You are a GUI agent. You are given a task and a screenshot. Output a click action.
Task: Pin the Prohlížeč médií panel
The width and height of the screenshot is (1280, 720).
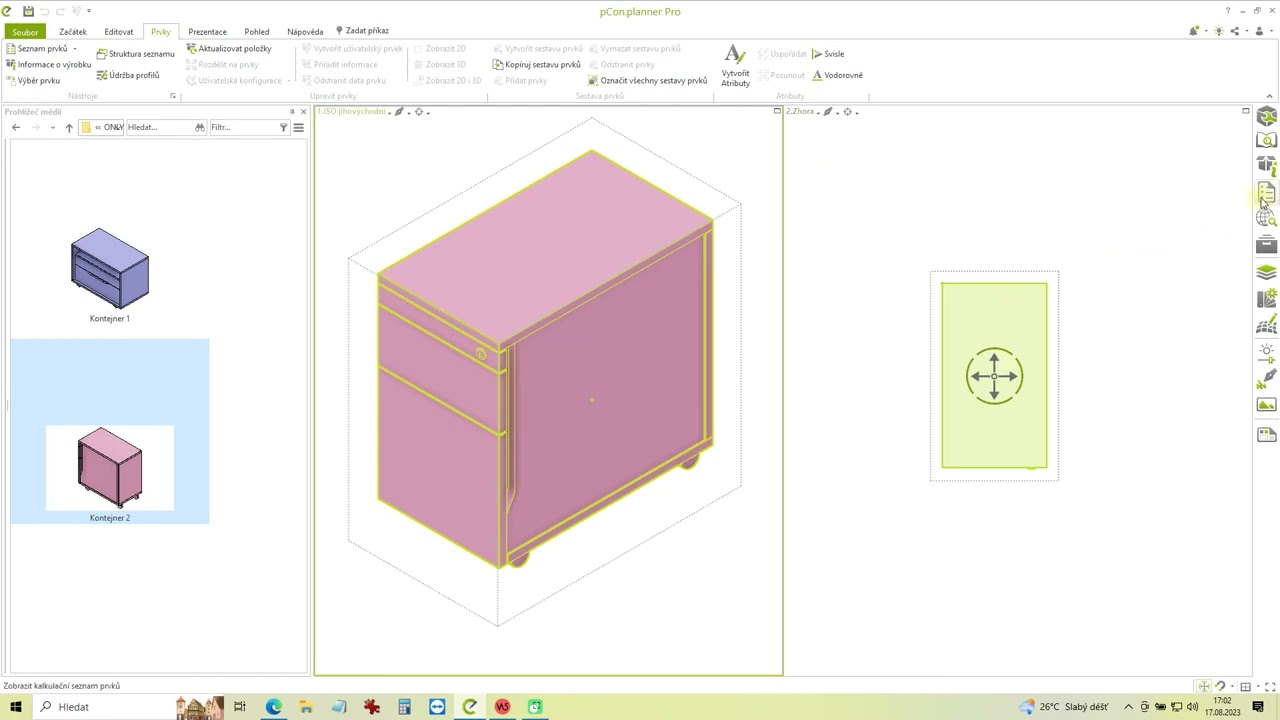click(292, 111)
